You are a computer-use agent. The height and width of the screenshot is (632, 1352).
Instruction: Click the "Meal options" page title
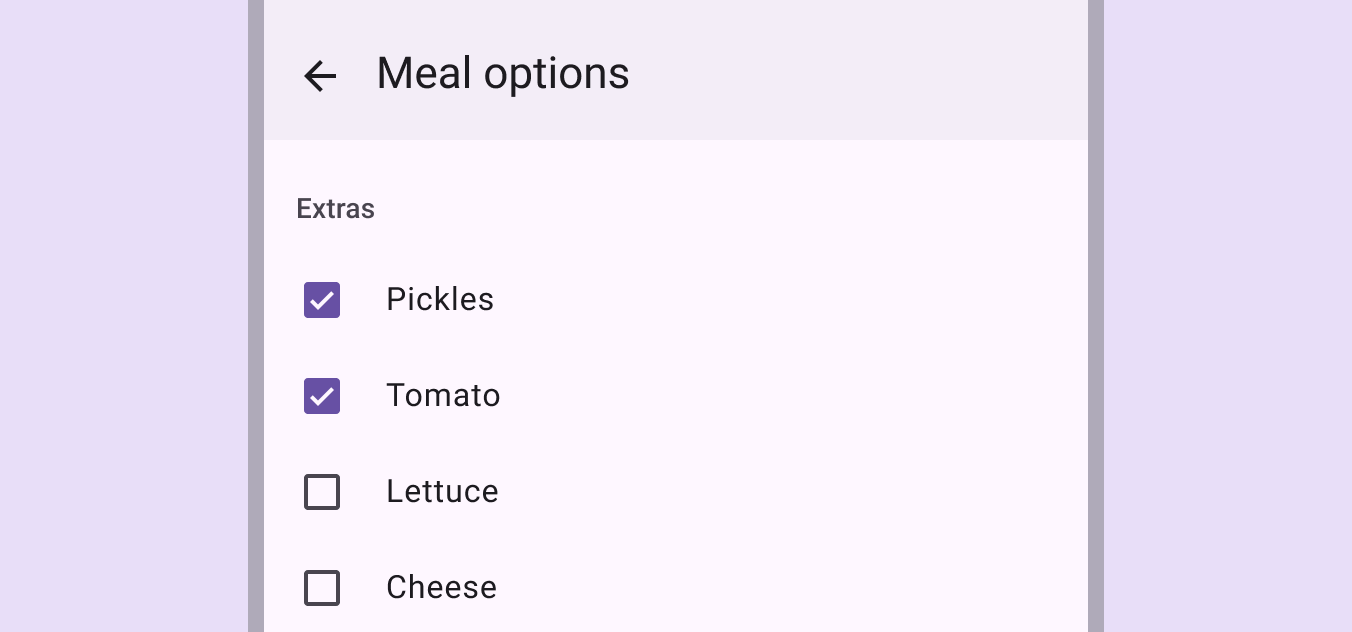point(503,74)
